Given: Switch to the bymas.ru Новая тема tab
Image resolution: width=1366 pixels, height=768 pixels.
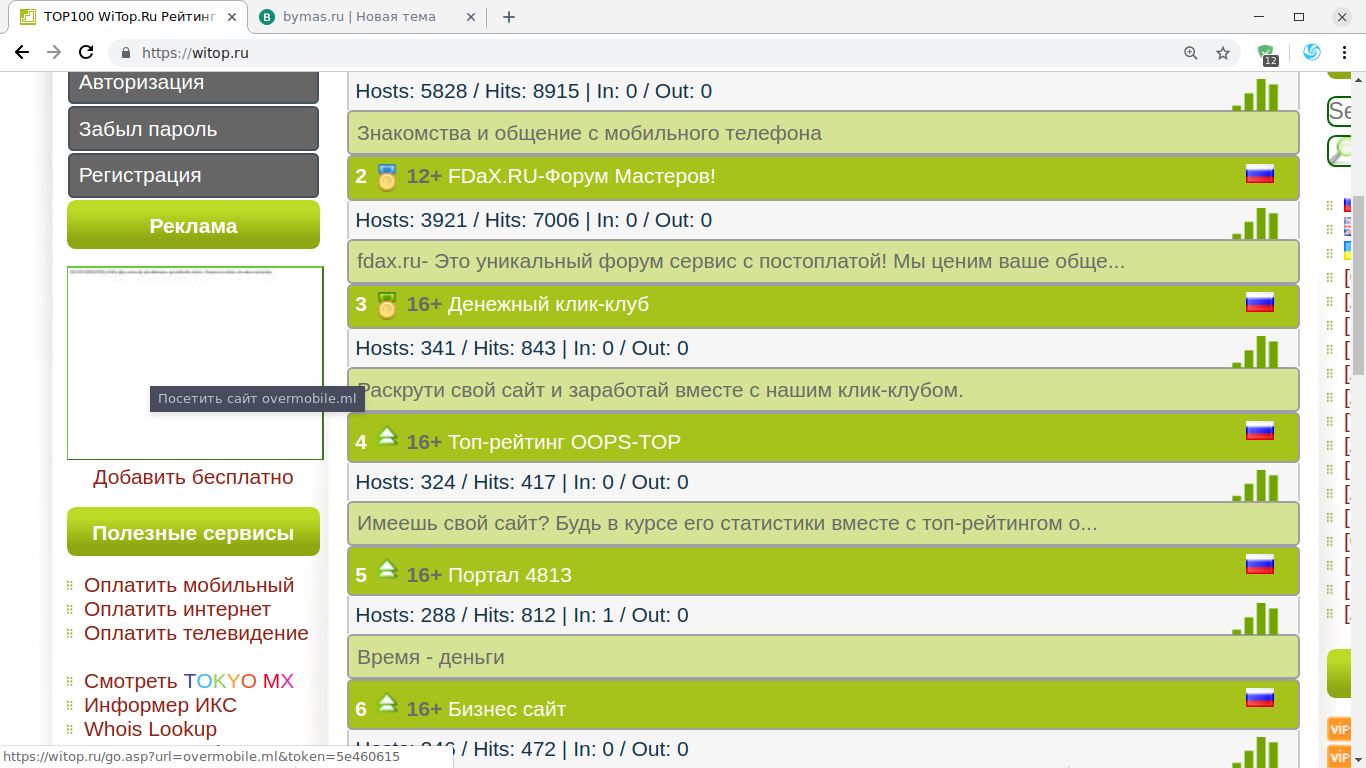Looking at the screenshot, I should [360, 17].
